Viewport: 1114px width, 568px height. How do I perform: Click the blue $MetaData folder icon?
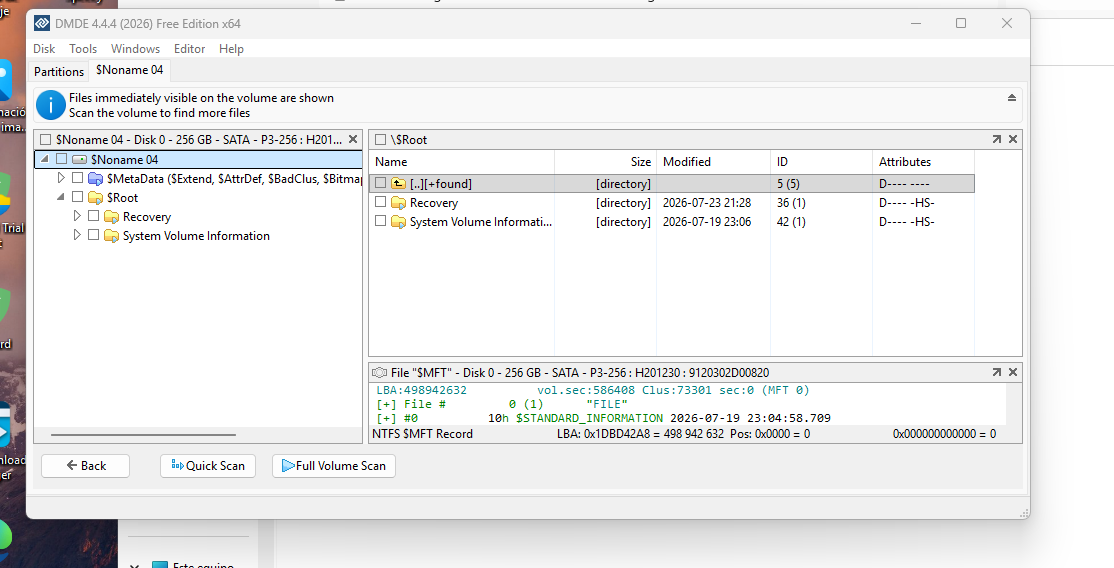95,178
